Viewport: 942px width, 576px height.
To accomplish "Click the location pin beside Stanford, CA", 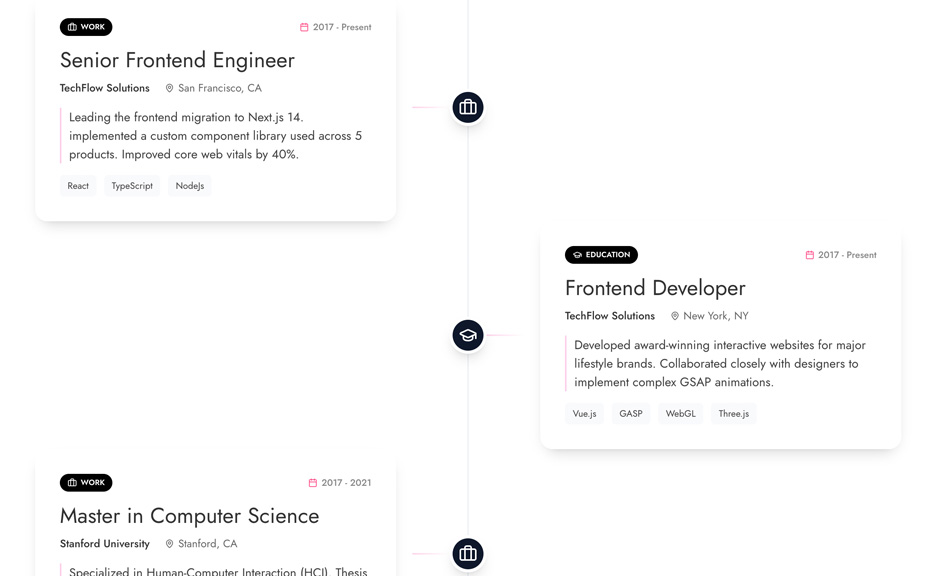I will click(169, 544).
